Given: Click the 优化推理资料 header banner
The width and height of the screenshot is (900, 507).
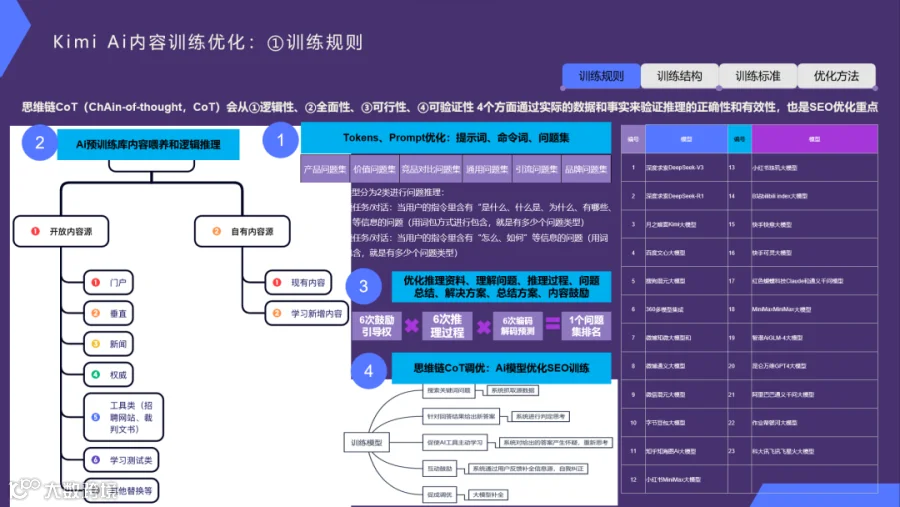Looking at the screenshot, I should pos(502,287).
